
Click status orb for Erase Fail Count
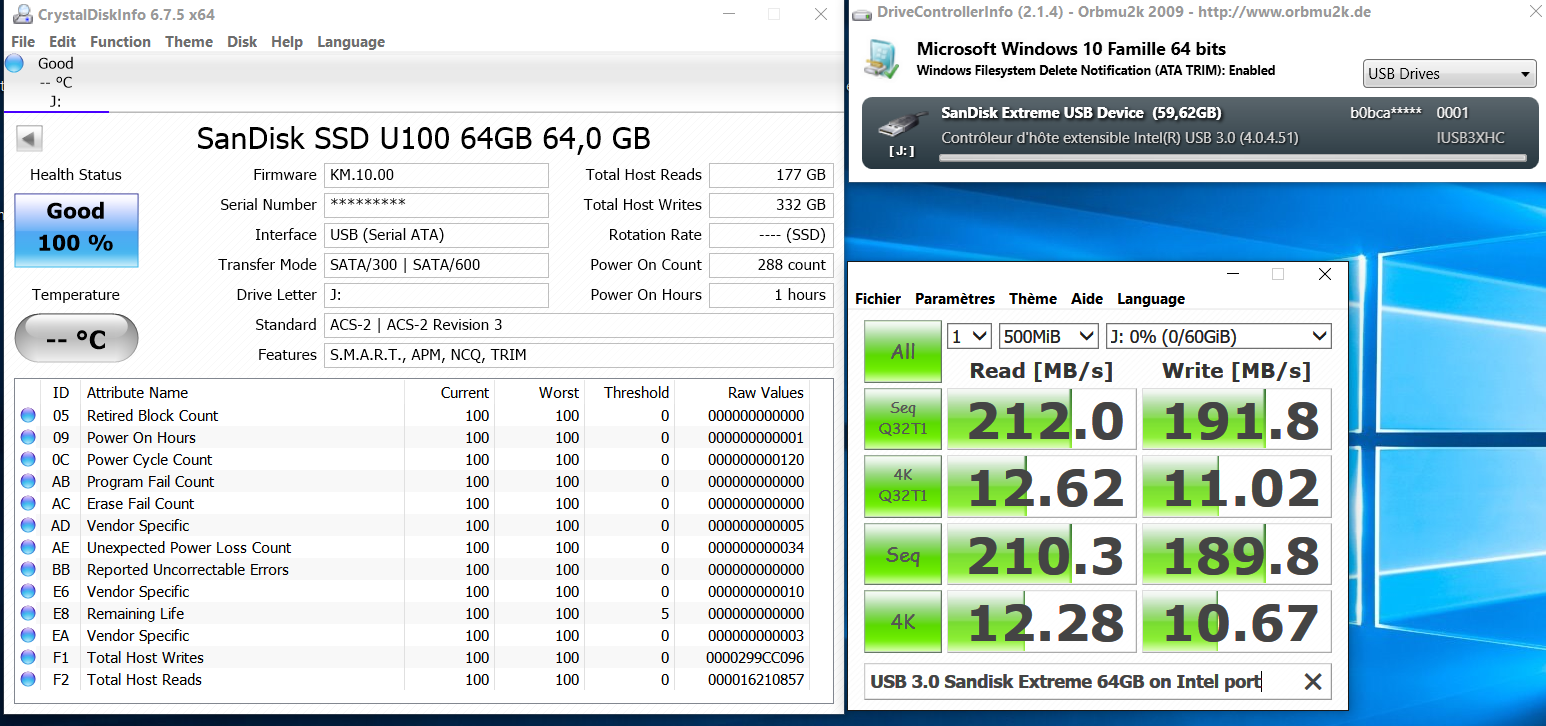(x=28, y=503)
